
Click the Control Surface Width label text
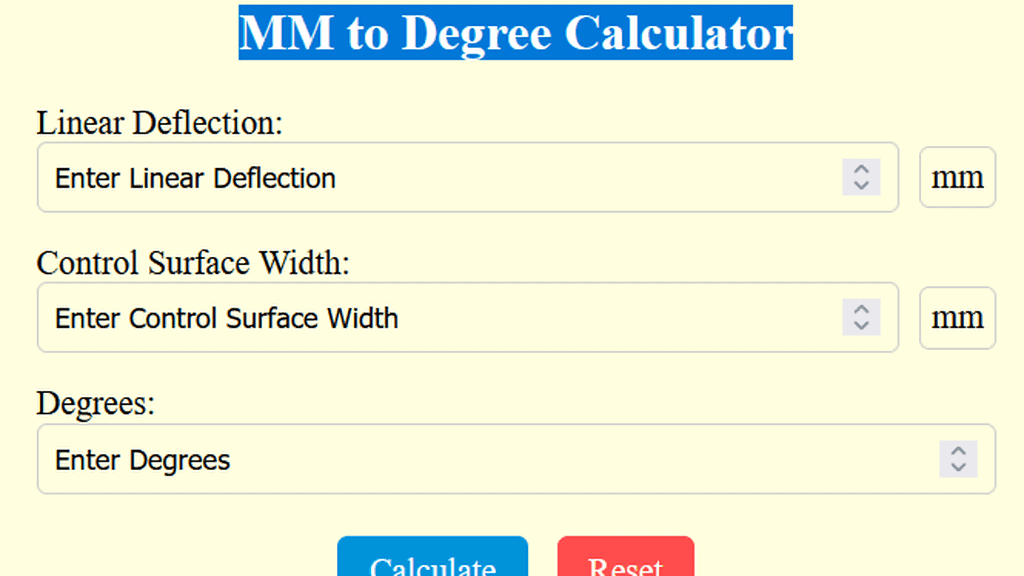[x=193, y=263]
